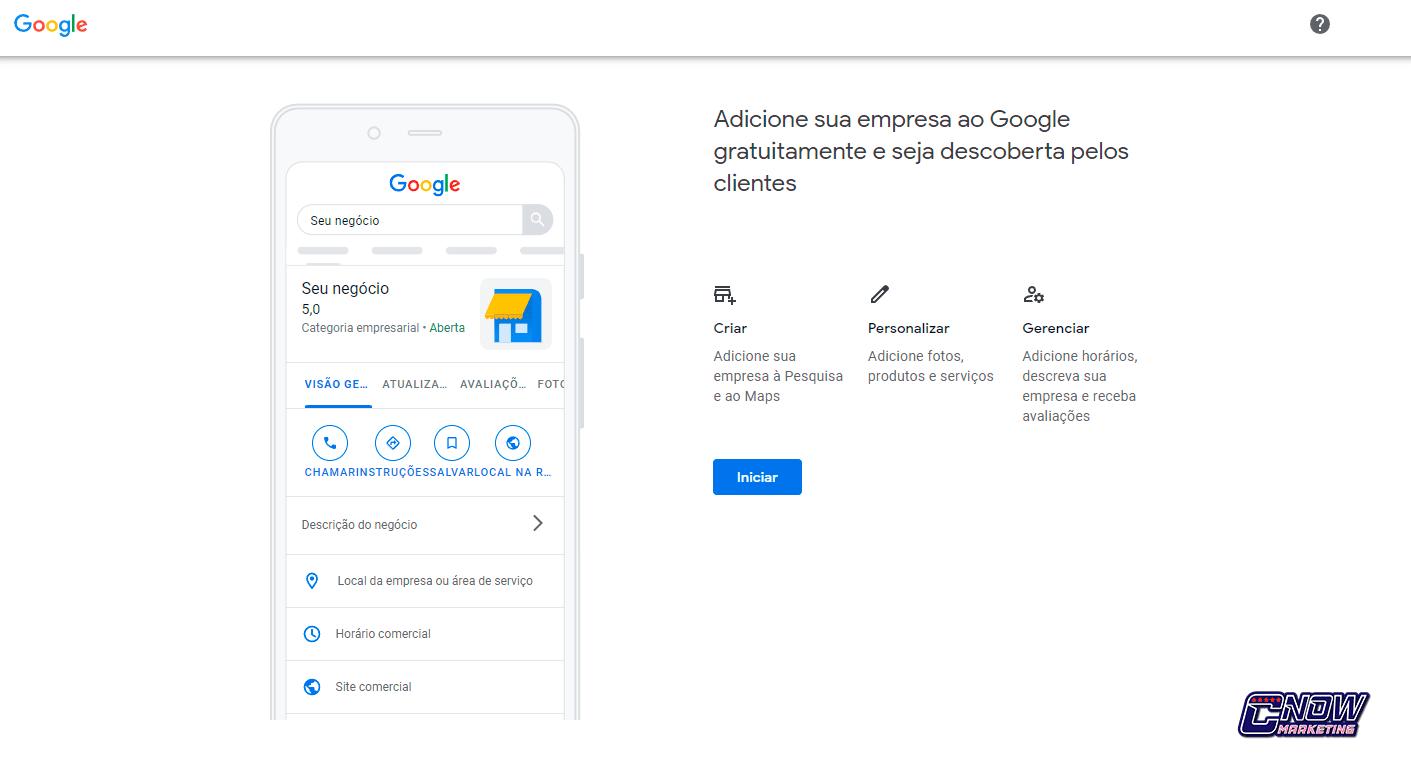Click the globe icon beside Site comercial
The image size is (1411, 768).
tap(312, 687)
